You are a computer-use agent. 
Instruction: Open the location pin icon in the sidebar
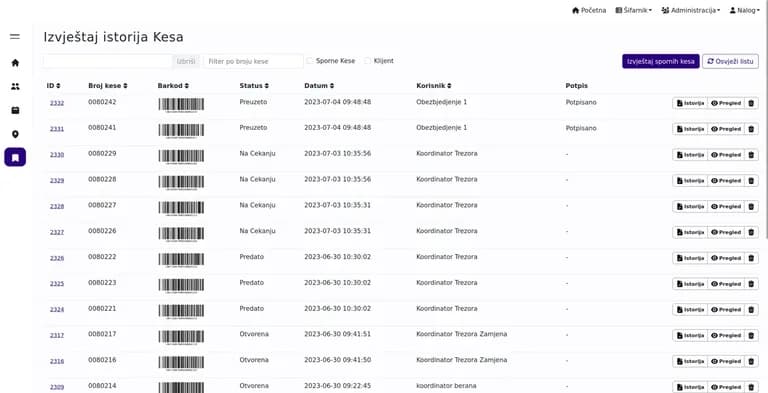click(15, 134)
